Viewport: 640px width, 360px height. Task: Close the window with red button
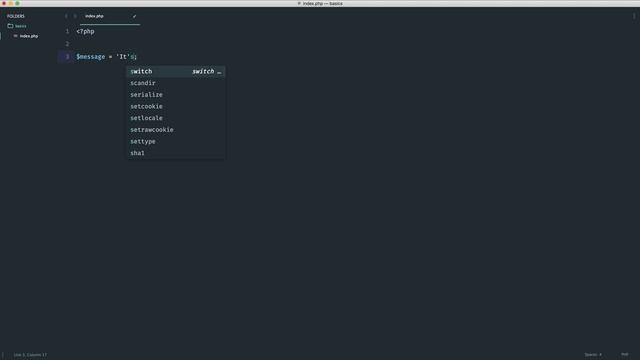click(4, 3)
